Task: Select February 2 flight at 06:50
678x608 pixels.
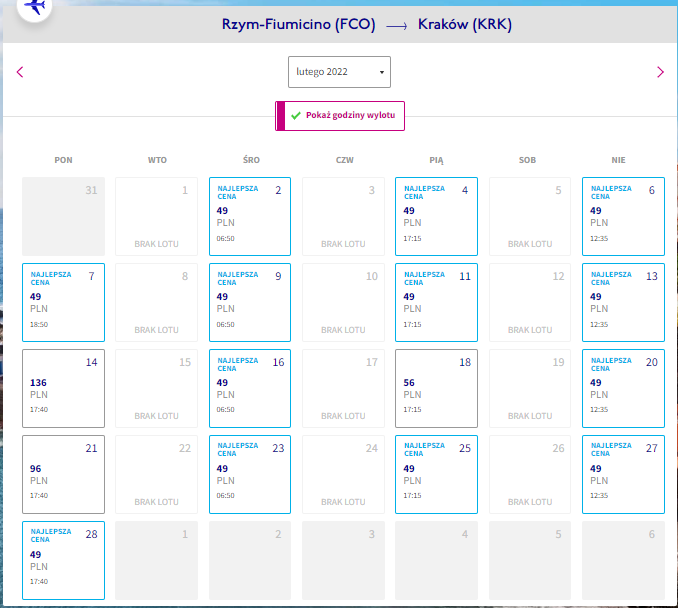Action: point(250,216)
